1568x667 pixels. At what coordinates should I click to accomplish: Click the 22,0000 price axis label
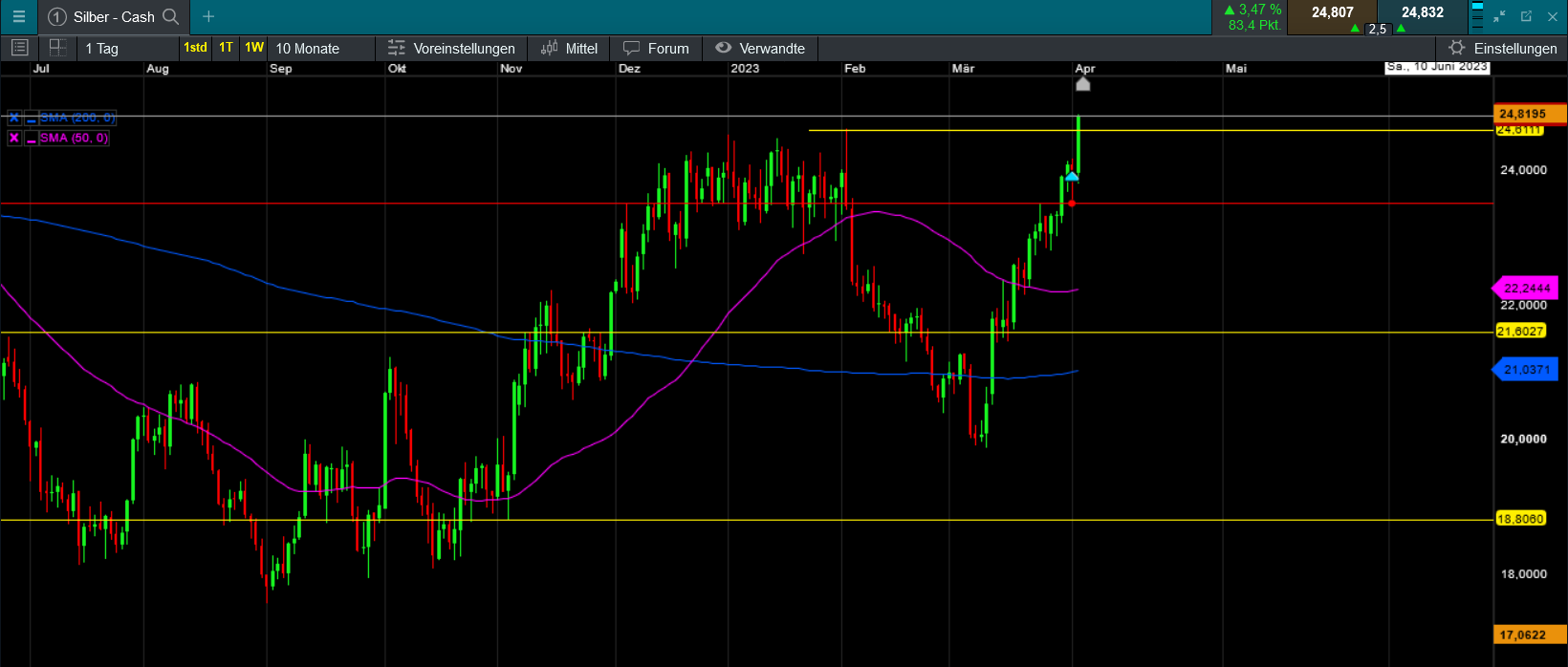(1523, 305)
